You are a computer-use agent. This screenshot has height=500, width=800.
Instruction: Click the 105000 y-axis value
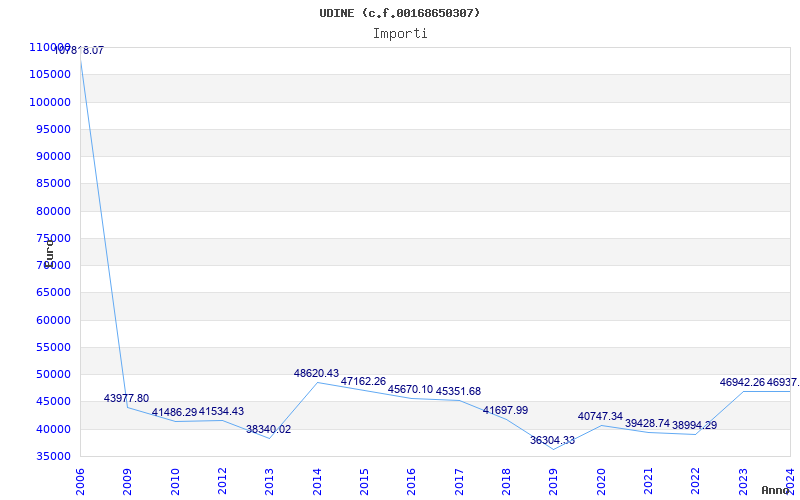(50, 74)
